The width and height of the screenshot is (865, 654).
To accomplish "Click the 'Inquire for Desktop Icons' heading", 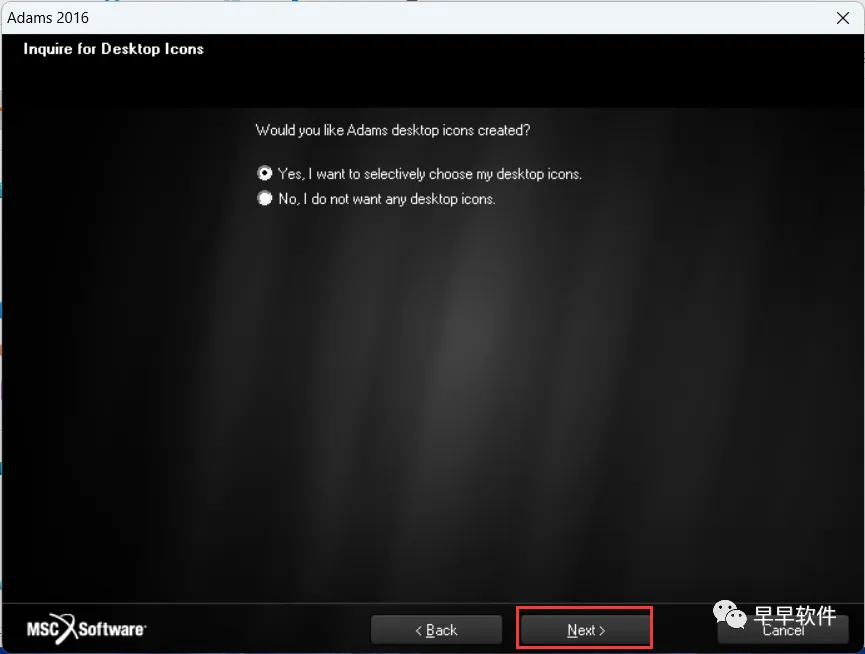I will 114,49.
